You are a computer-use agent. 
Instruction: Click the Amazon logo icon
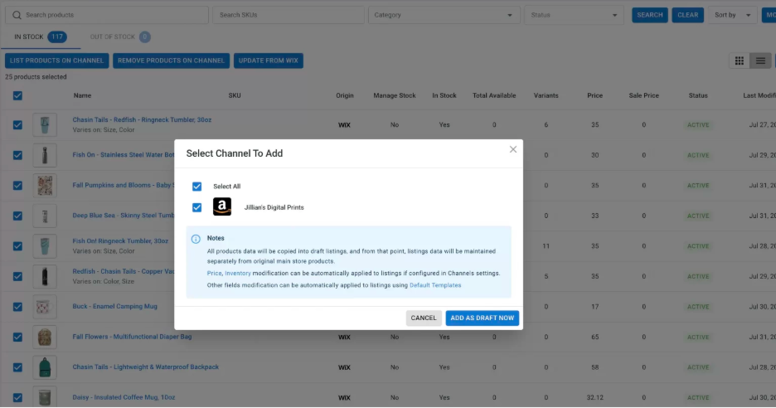pyautogui.click(x=222, y=206)
